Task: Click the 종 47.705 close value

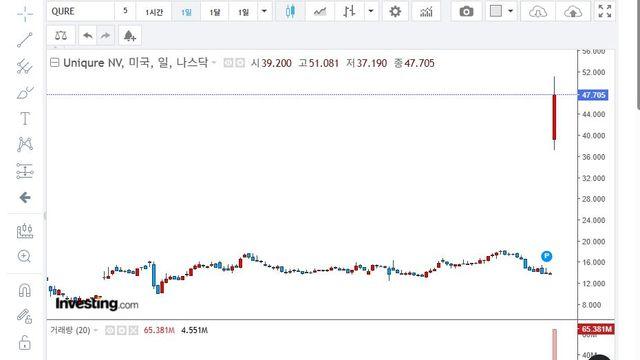Action: tap(414, 63)
